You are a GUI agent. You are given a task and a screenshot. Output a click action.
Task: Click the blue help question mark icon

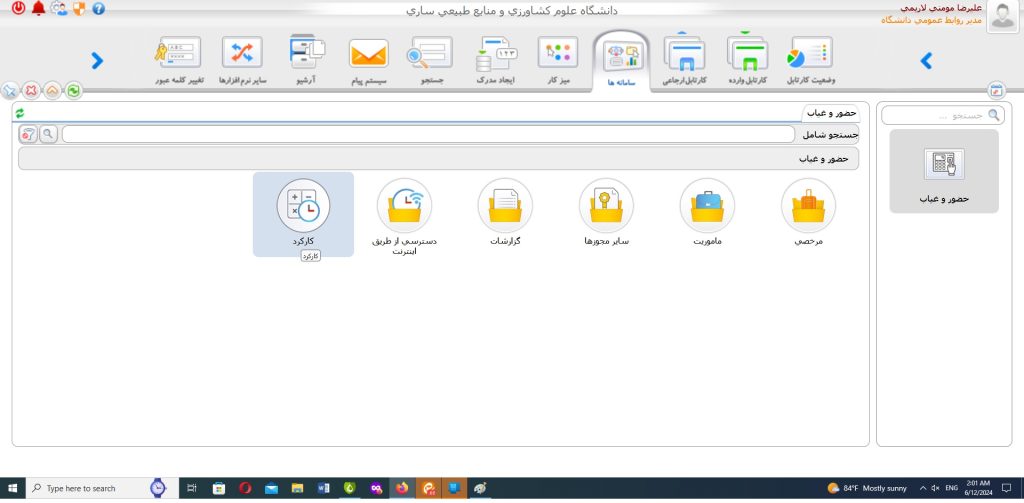(98, 9)
